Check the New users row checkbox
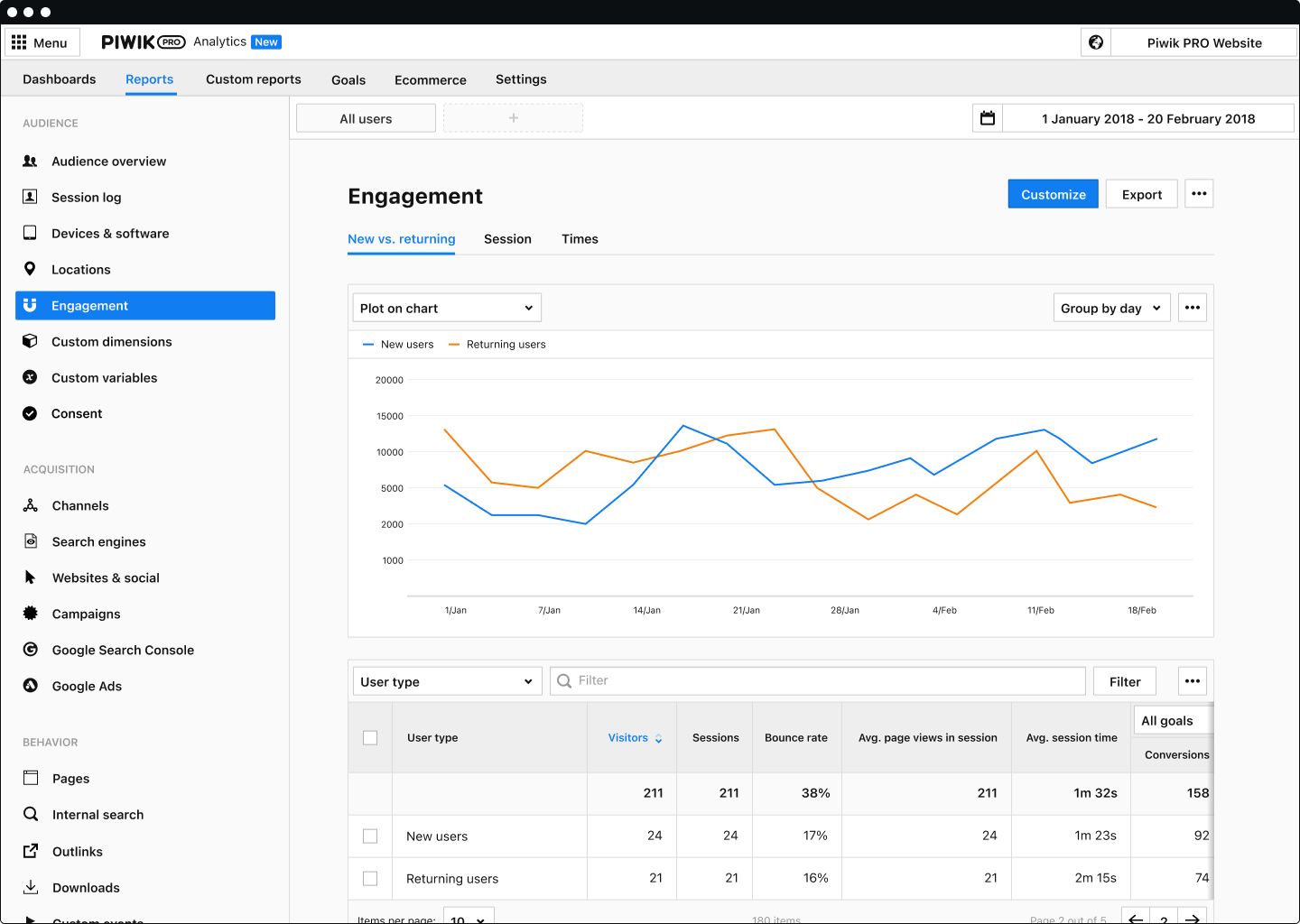1300x924 pixels. point(370,836)
